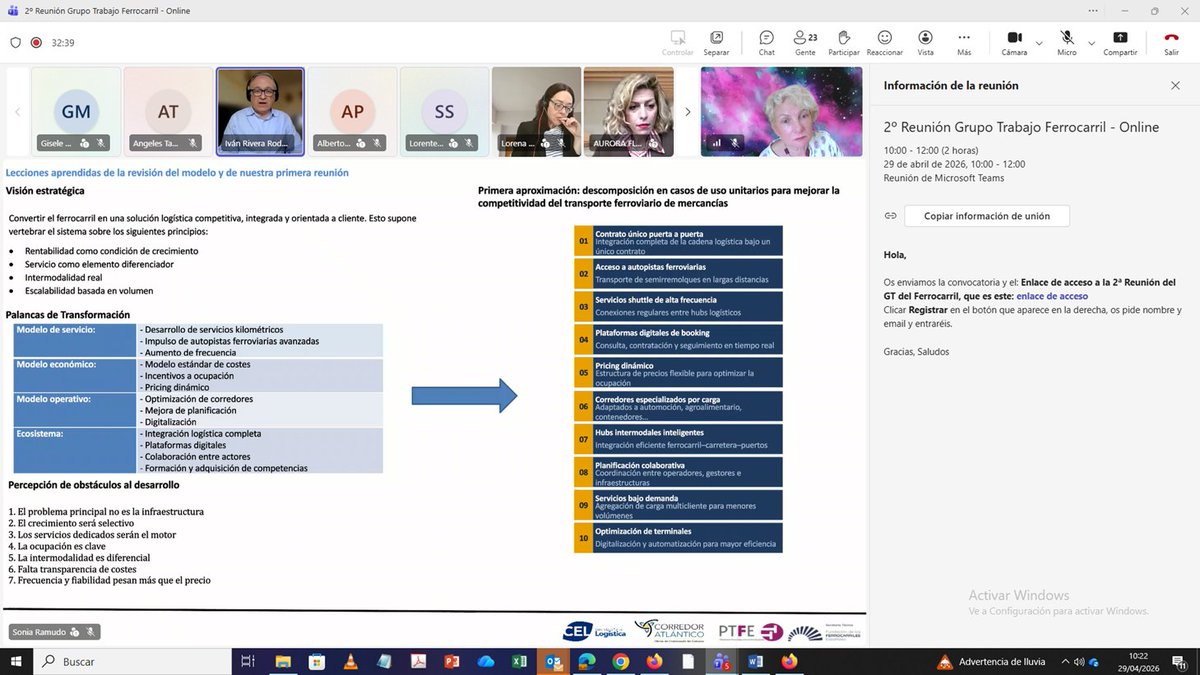Viewport: 1200px width, 675px height.
Task: Click the link icon beside Copiar información
Action: coord(890,216)
